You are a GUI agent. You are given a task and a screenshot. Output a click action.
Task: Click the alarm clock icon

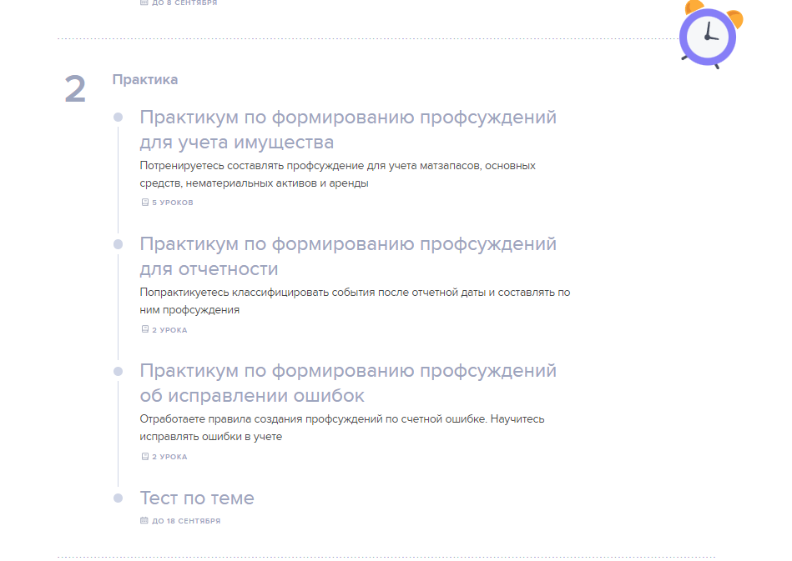click(x=708, y=35)
